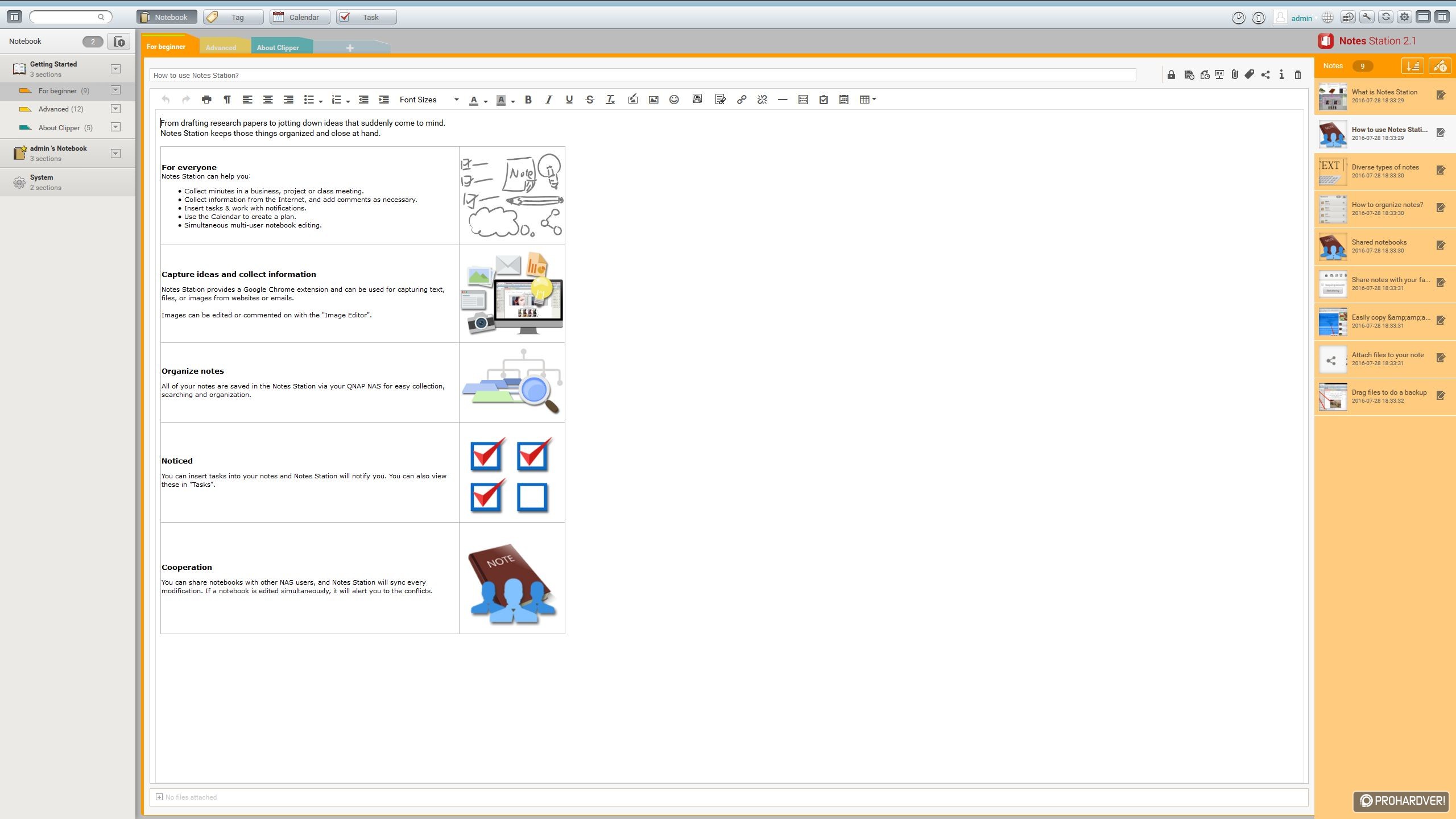This screenshot has width=1456, height=819.
Task: Insert a horizontal line
Action: pyautogui.click(x=783, y=100)
